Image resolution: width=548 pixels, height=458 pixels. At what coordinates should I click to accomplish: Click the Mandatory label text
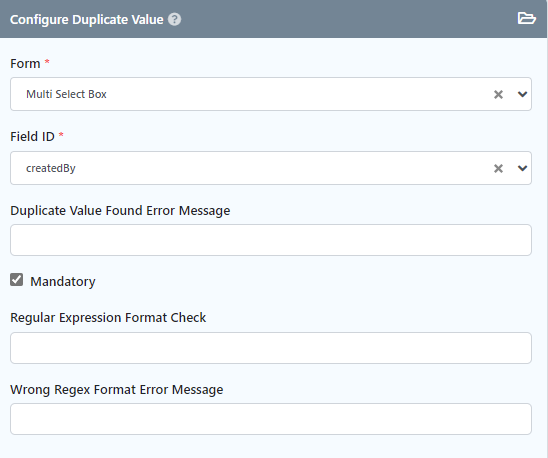63,281
